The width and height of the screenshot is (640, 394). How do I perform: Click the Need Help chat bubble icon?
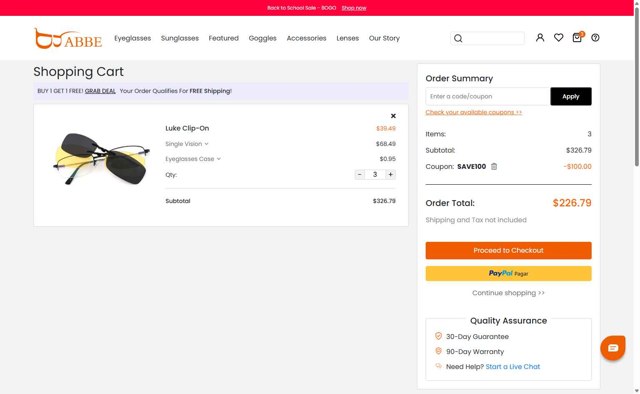(x=439, y=366)
